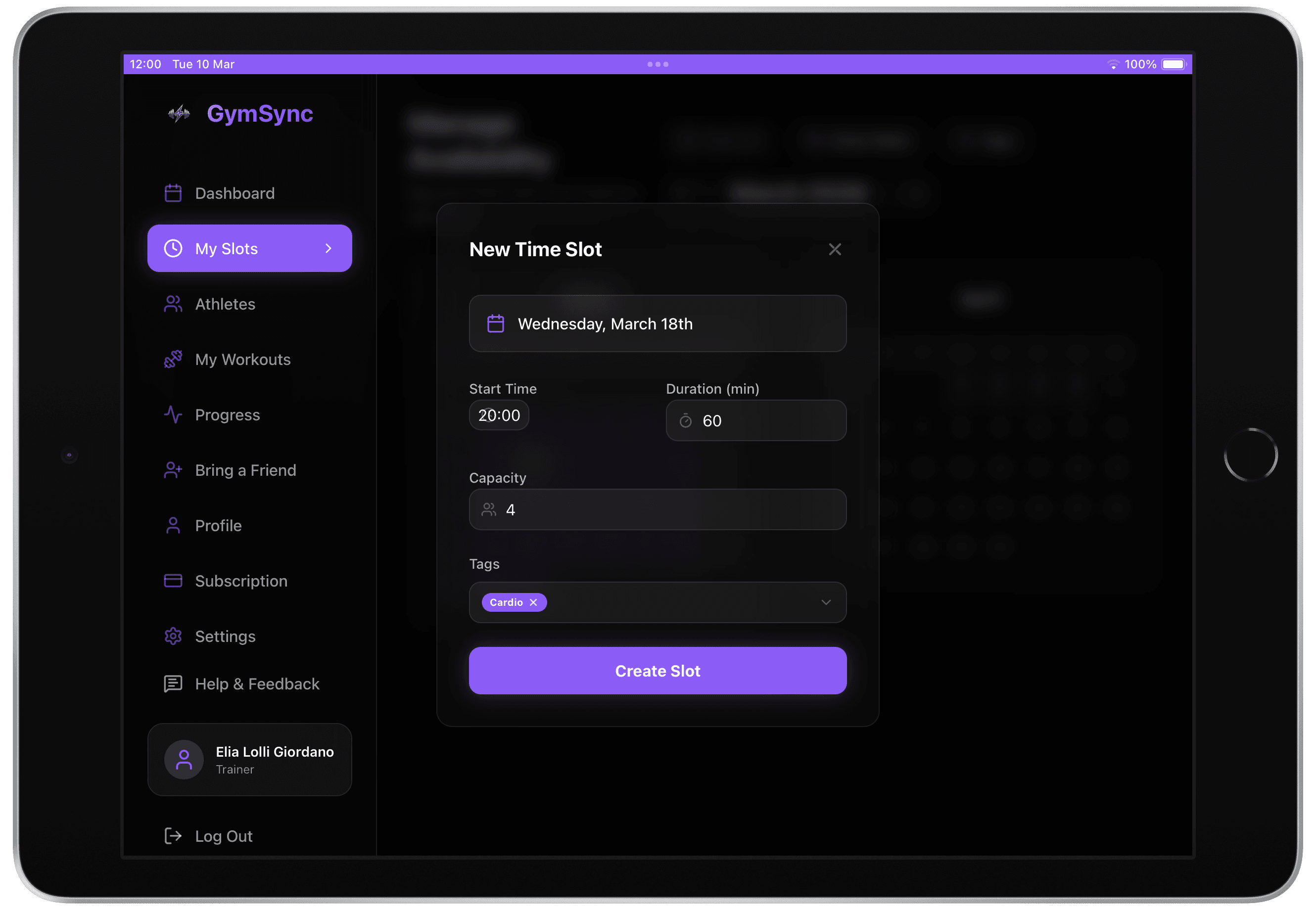This screenshot has height=910, width=1316.
Task: Click the Help & Feedback chat icon
Action: 173,683
